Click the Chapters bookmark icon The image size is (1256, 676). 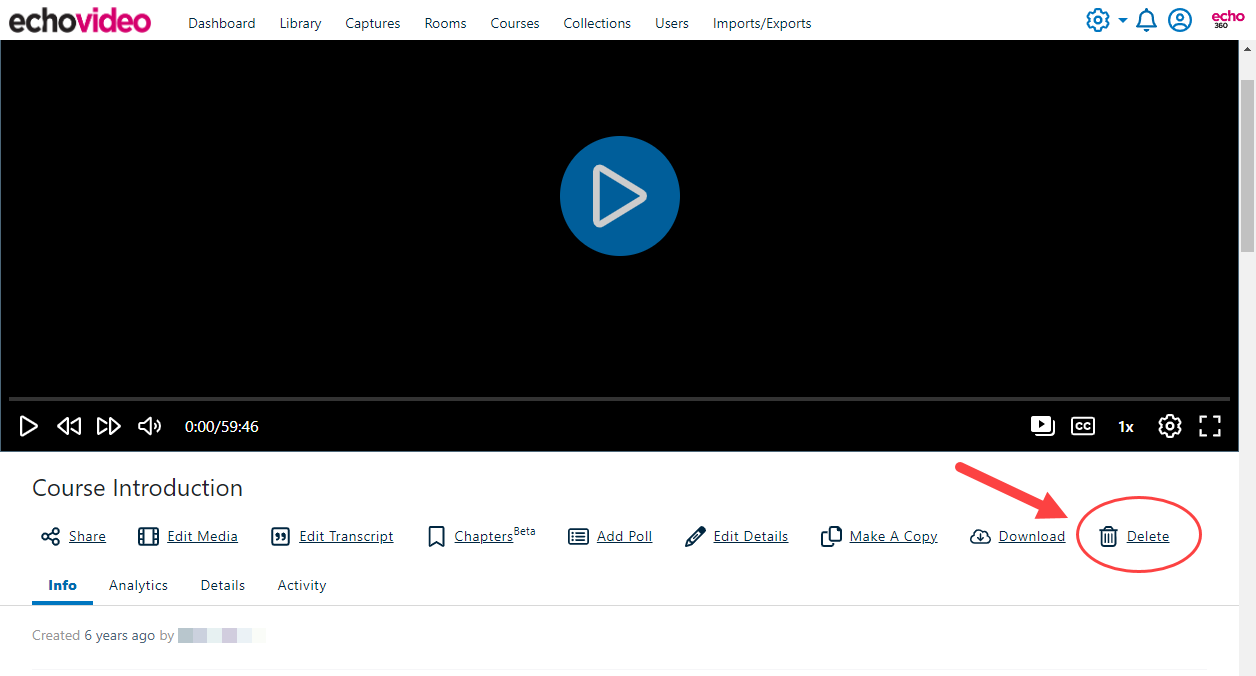pyautogui.click(x=436, y=537)
